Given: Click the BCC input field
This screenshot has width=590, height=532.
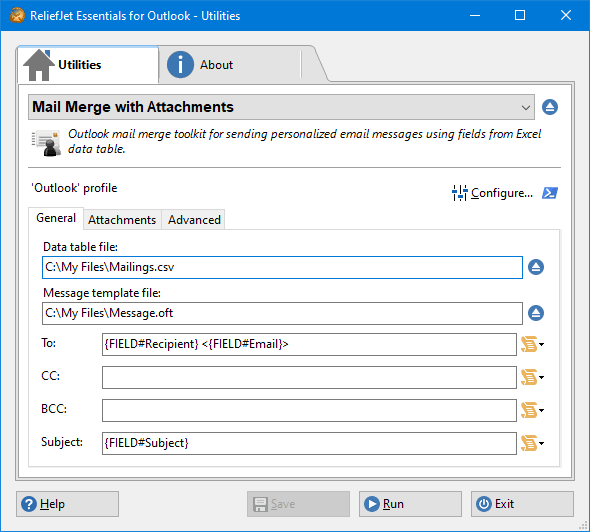Looking at the screenshot, I should (309, 410).
